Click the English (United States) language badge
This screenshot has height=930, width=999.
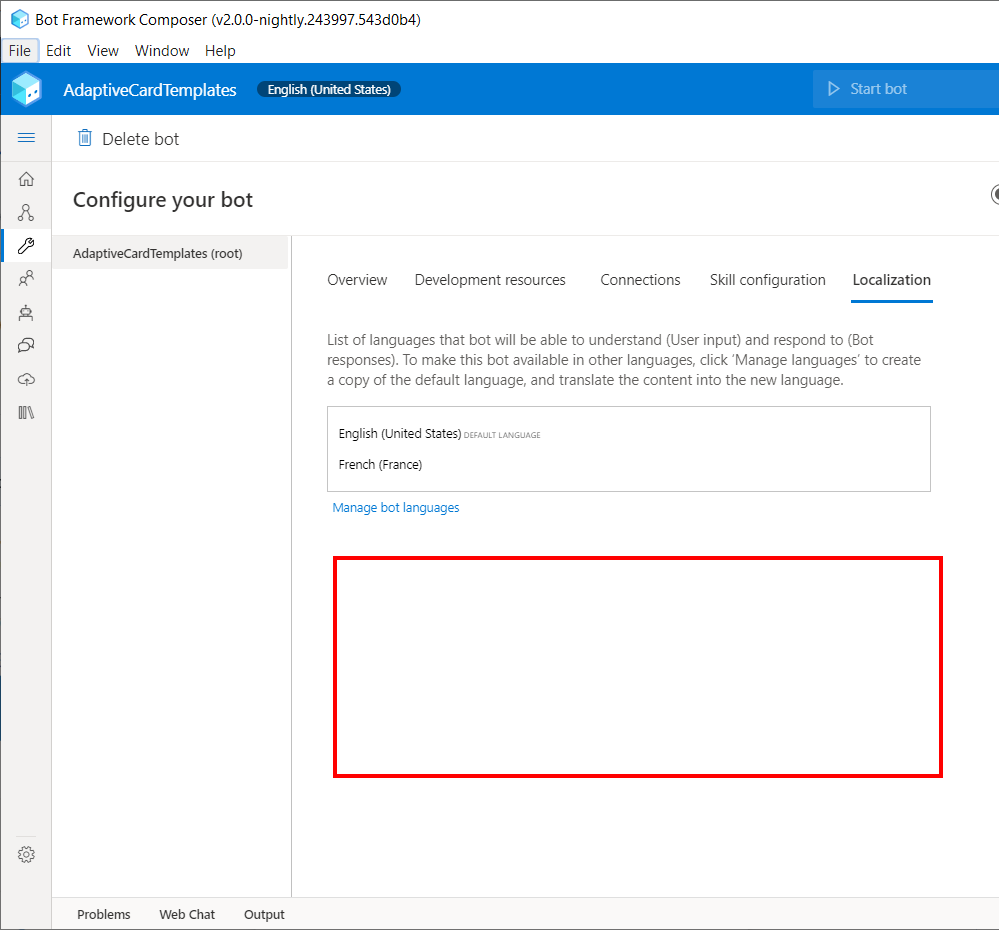coord(329,89)
